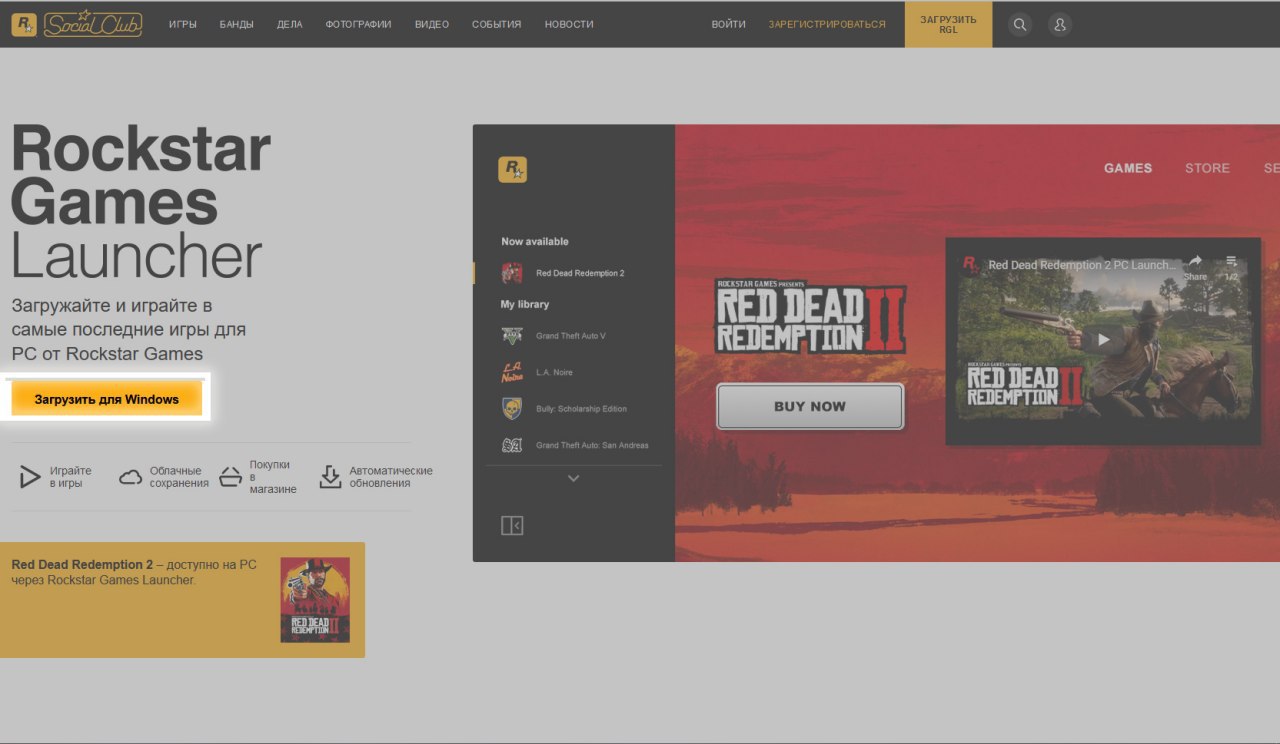The width and height of the screenshot is (1280, 744).
Task: Open the Social Club logo link
Action: pyautogui.click(x=93, y=24)
